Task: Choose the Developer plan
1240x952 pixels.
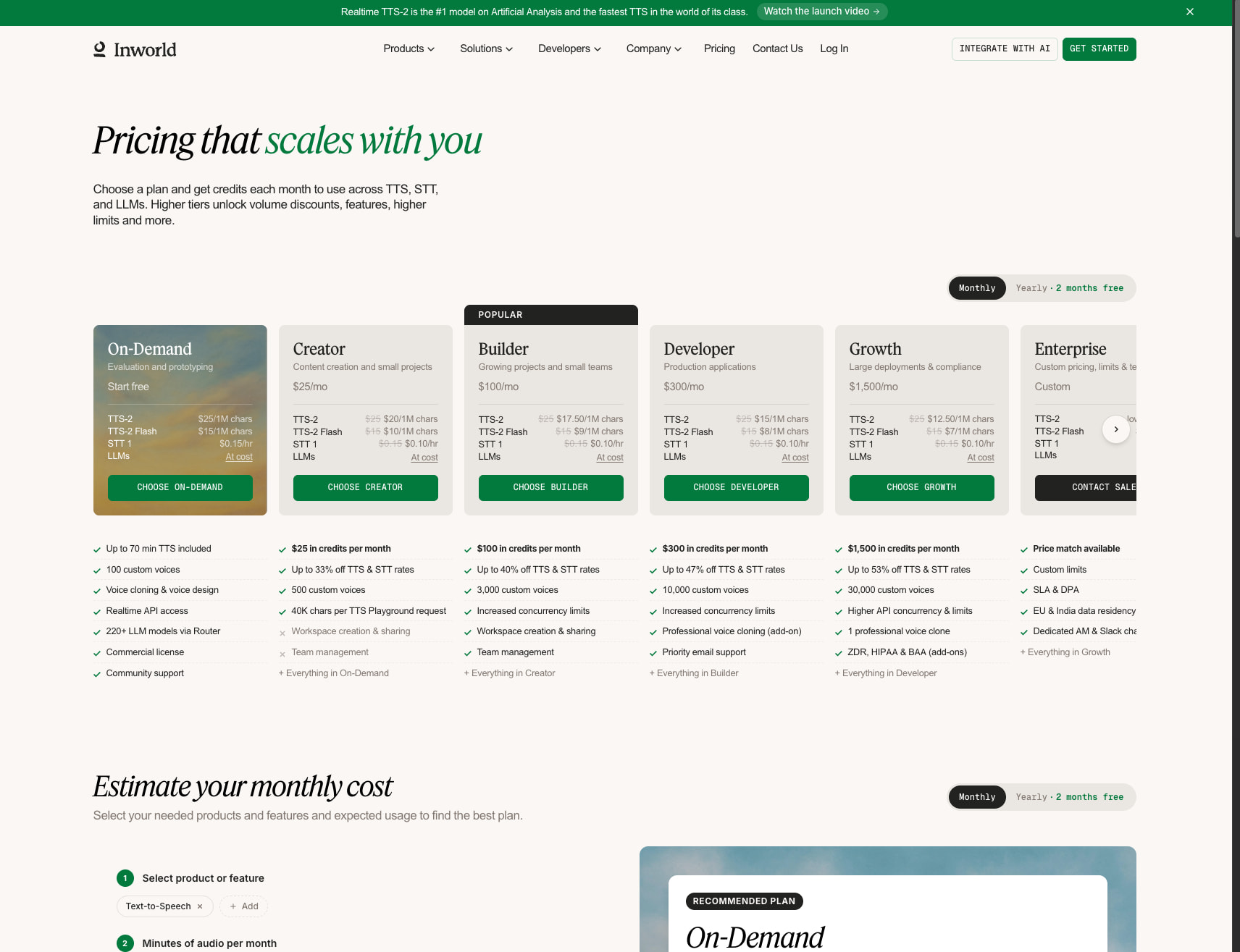Action: pos(737,488)
